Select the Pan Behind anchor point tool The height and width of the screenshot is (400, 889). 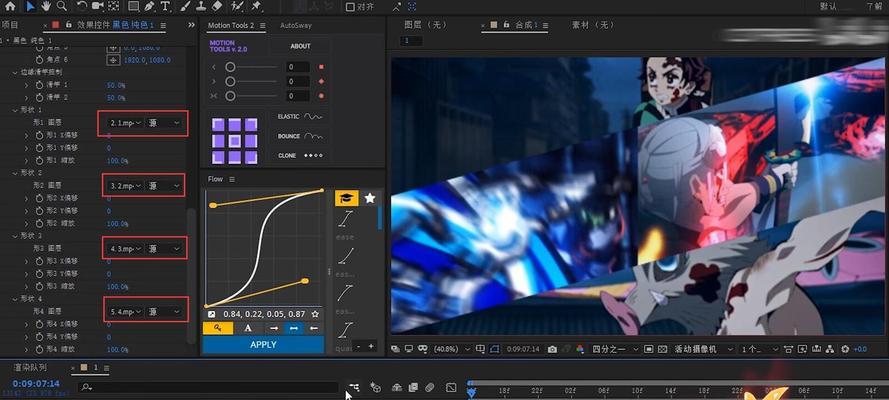[x=114, y=6]
